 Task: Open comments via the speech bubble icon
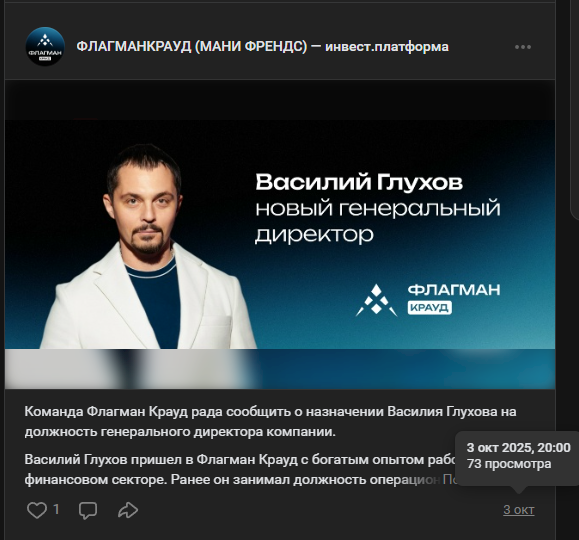(88, 510)
